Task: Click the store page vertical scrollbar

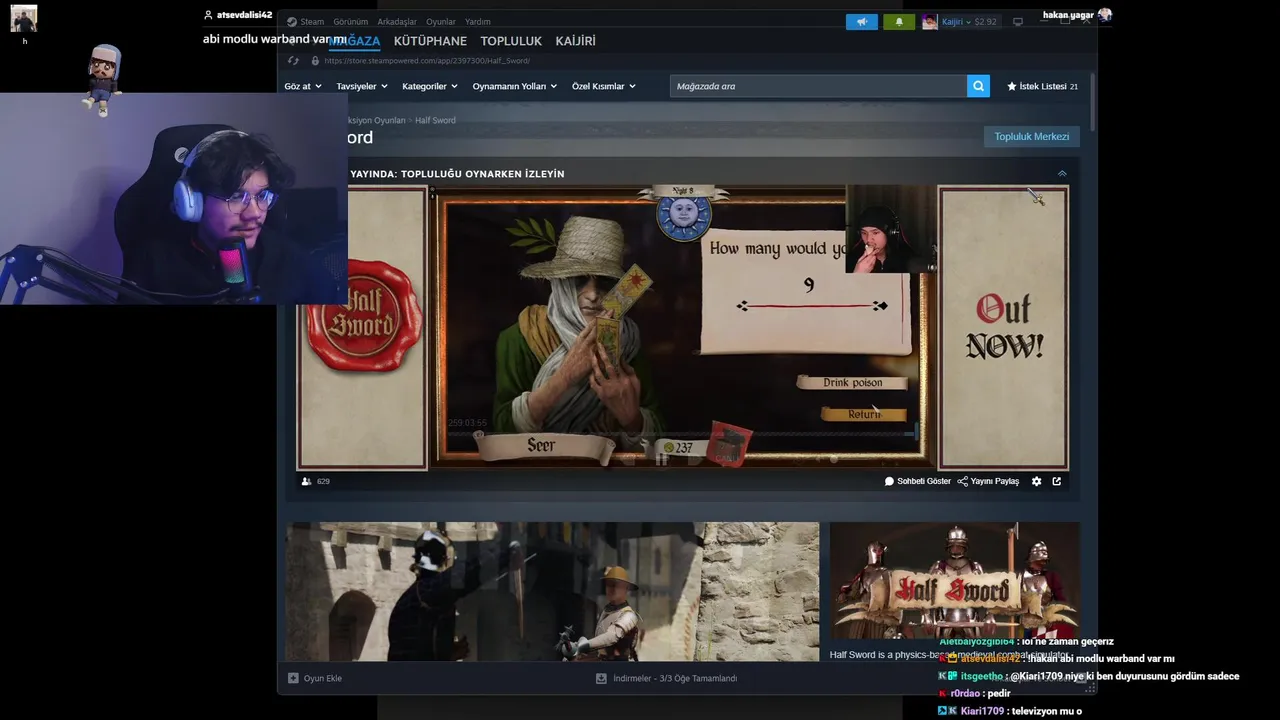Action: tap(1092, 102)
